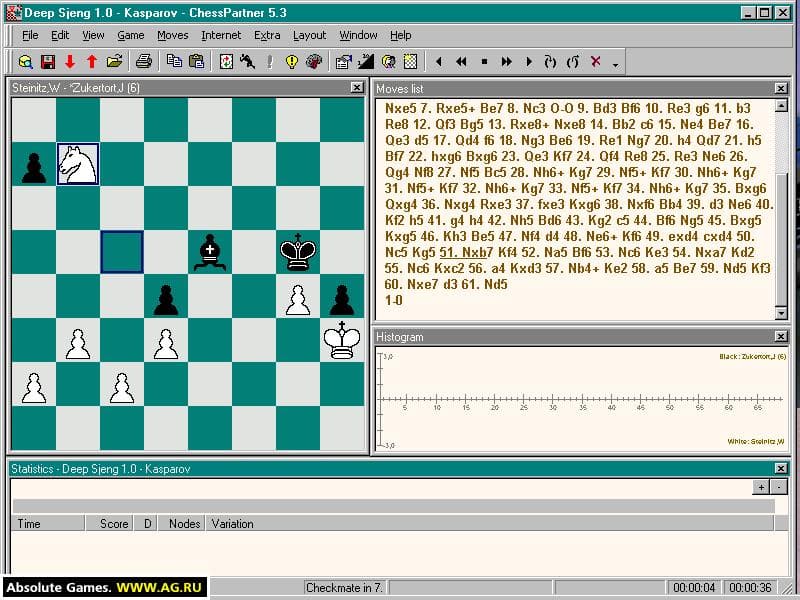Click the new game icon in toolbar
800x600 pixels.
[x=26, y=62]
